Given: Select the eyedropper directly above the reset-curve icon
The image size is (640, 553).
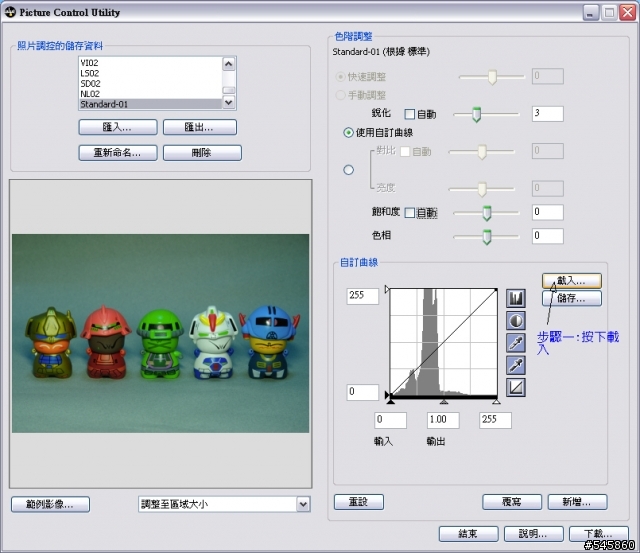Looking at the screenshot, I should click(516, 365).
